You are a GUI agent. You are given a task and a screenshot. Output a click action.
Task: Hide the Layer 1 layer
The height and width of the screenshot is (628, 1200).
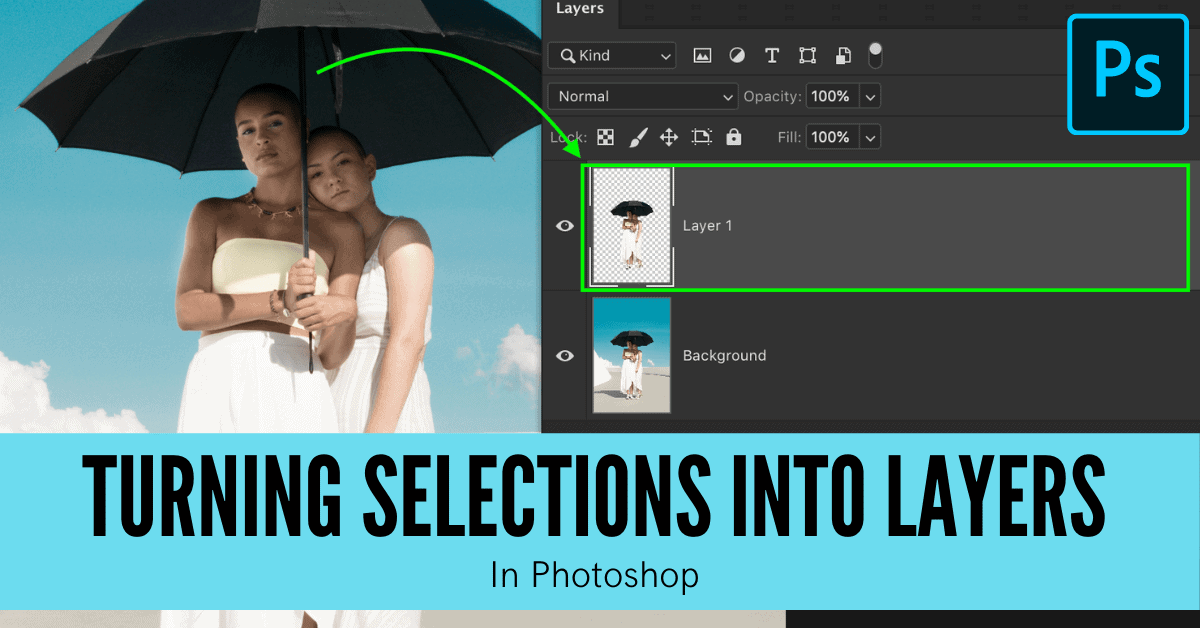pos(565,226)
